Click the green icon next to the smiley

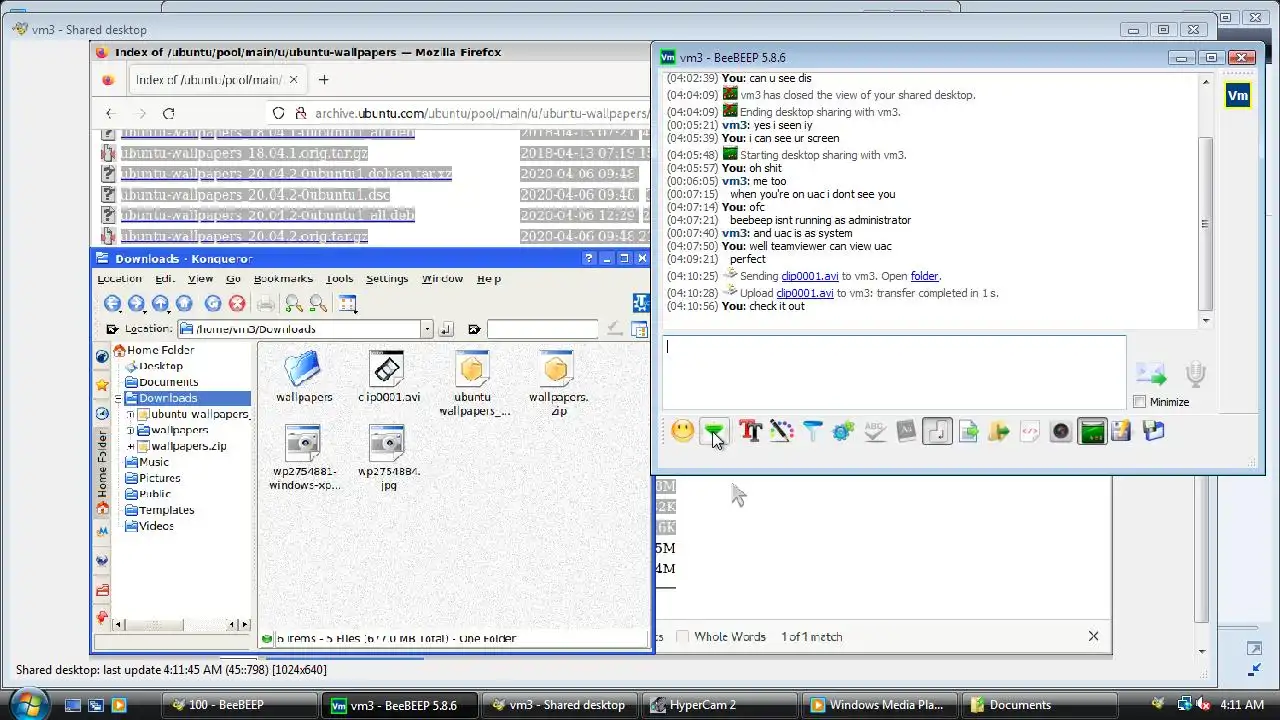pos(714,431)
